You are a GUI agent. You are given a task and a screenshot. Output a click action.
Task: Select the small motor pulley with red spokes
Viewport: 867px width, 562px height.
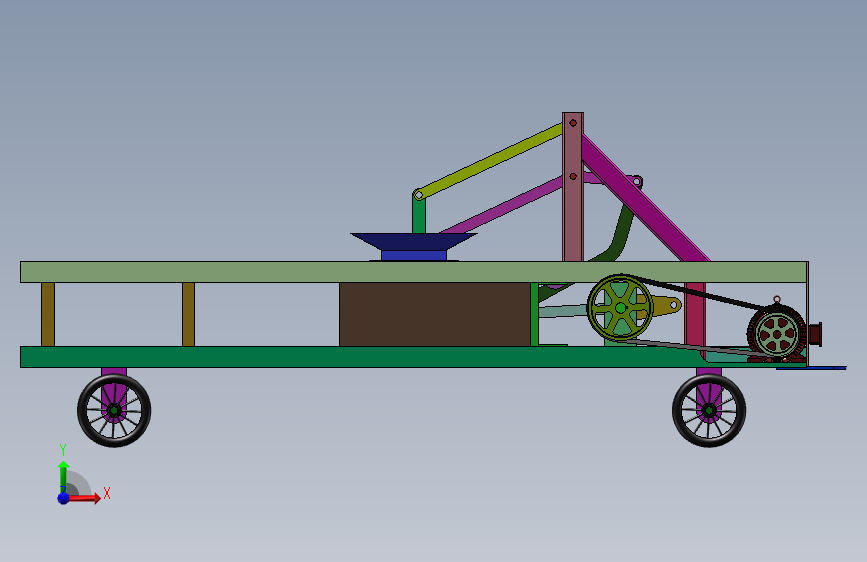pos(776,334)
